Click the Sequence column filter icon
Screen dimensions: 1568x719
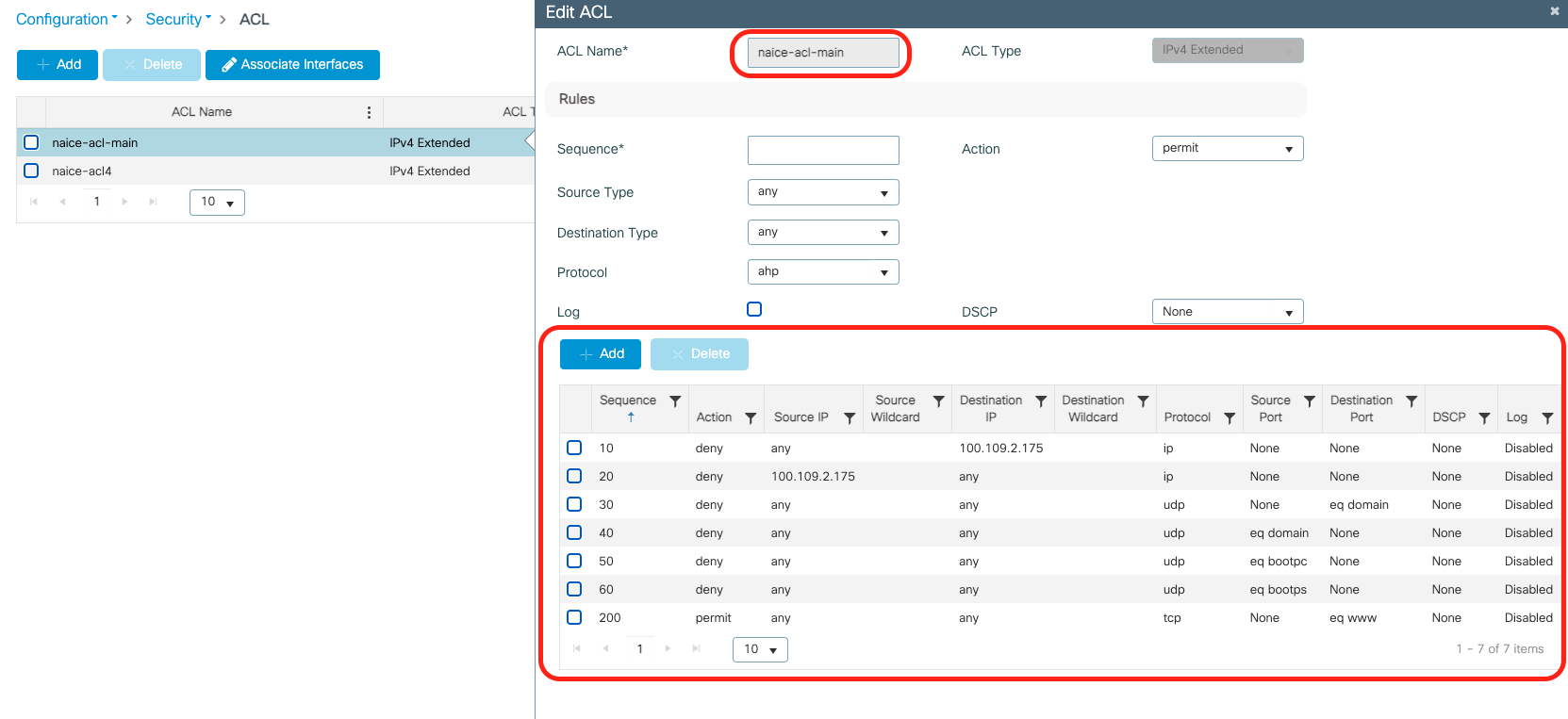(x=675, y=401)
